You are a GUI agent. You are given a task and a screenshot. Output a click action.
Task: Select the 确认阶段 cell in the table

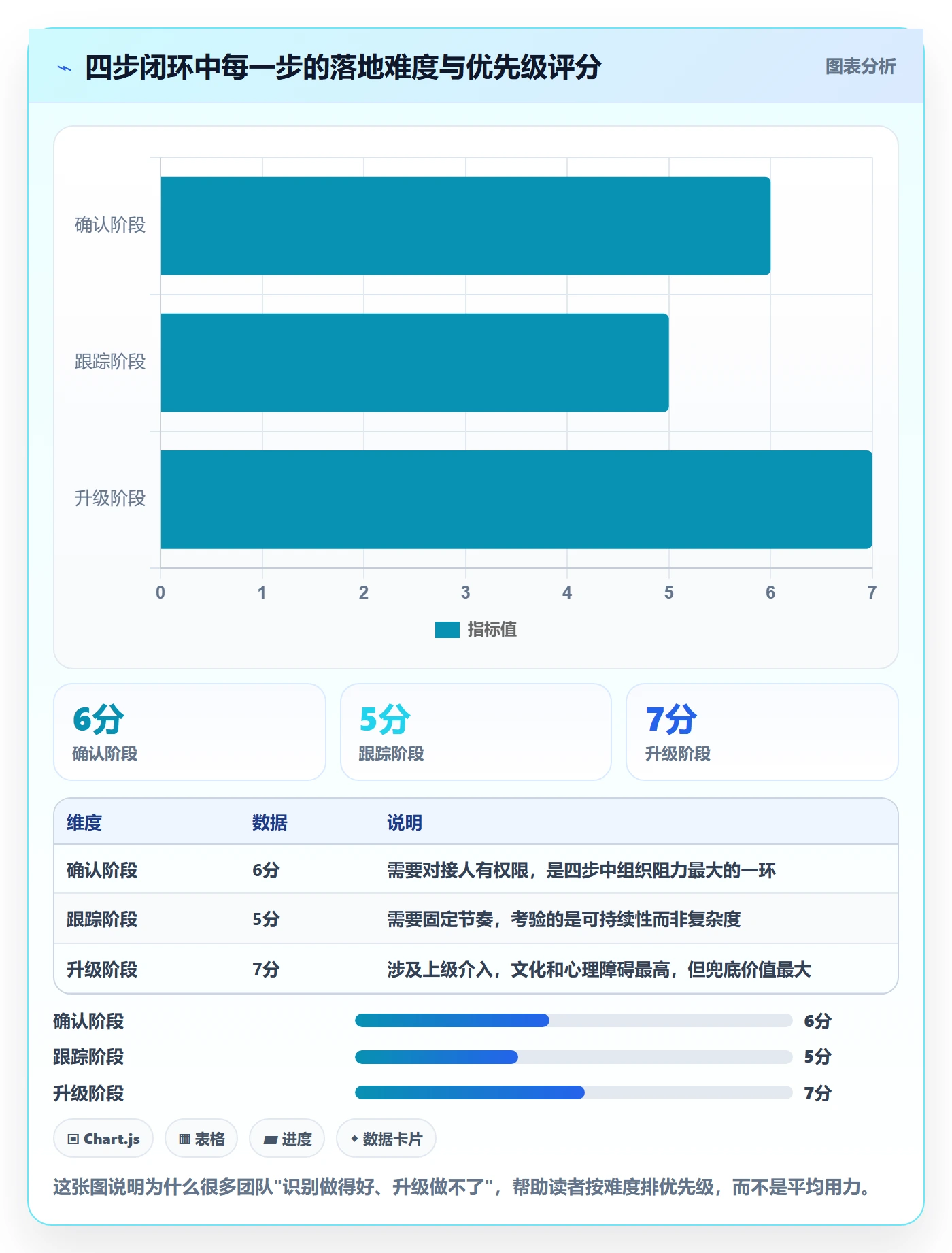pos(102,870)
